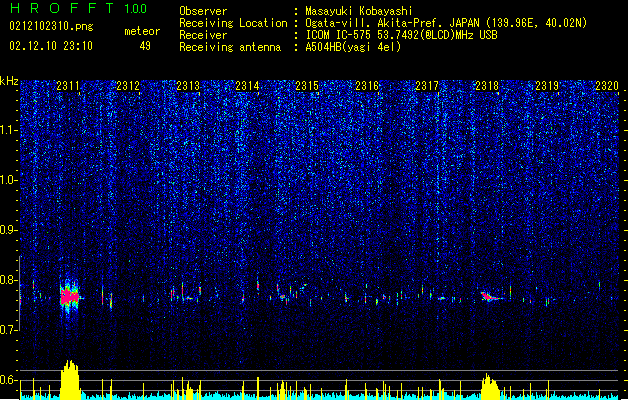Click the meteor count value 49

coord(145,46)
